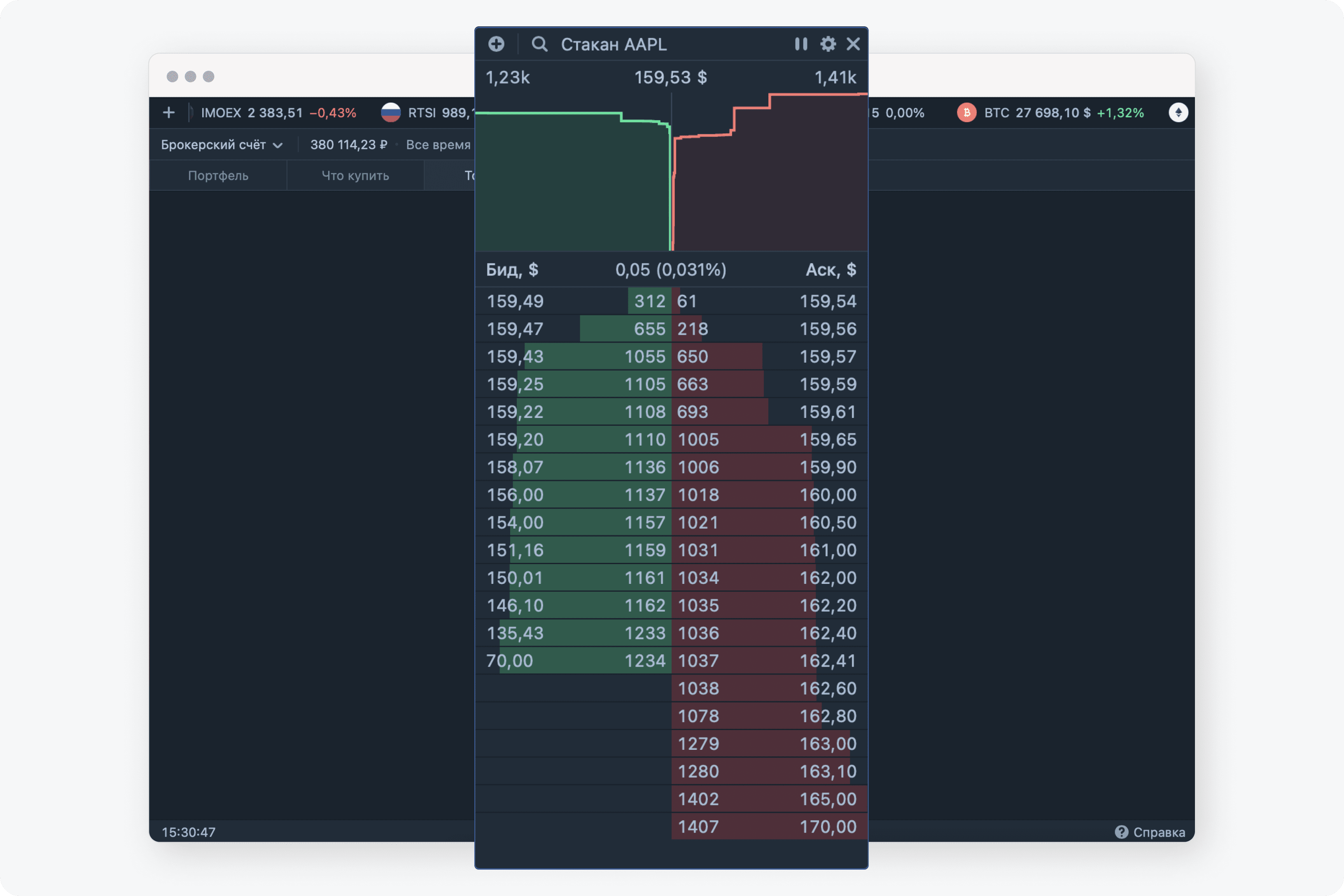Open the Брокерский счёт dropdown

(x=222, y=145)
